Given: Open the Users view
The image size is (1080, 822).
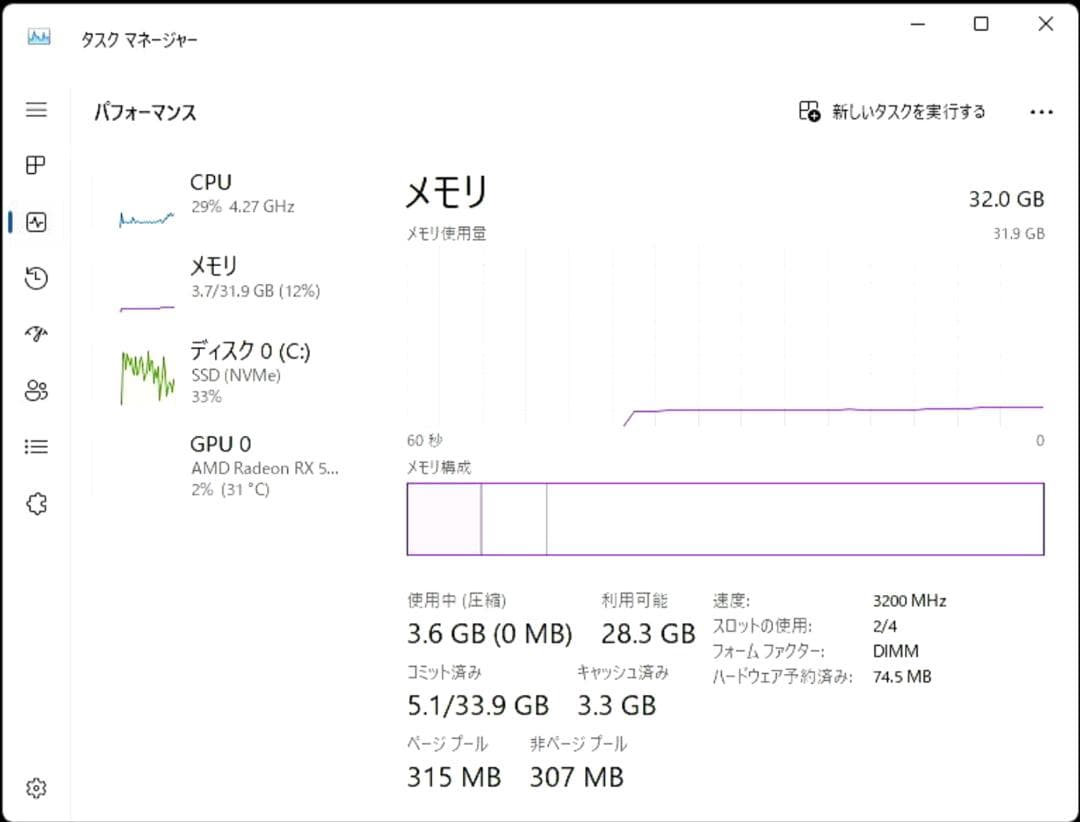Looking at the screenshot, I should 36,391.
